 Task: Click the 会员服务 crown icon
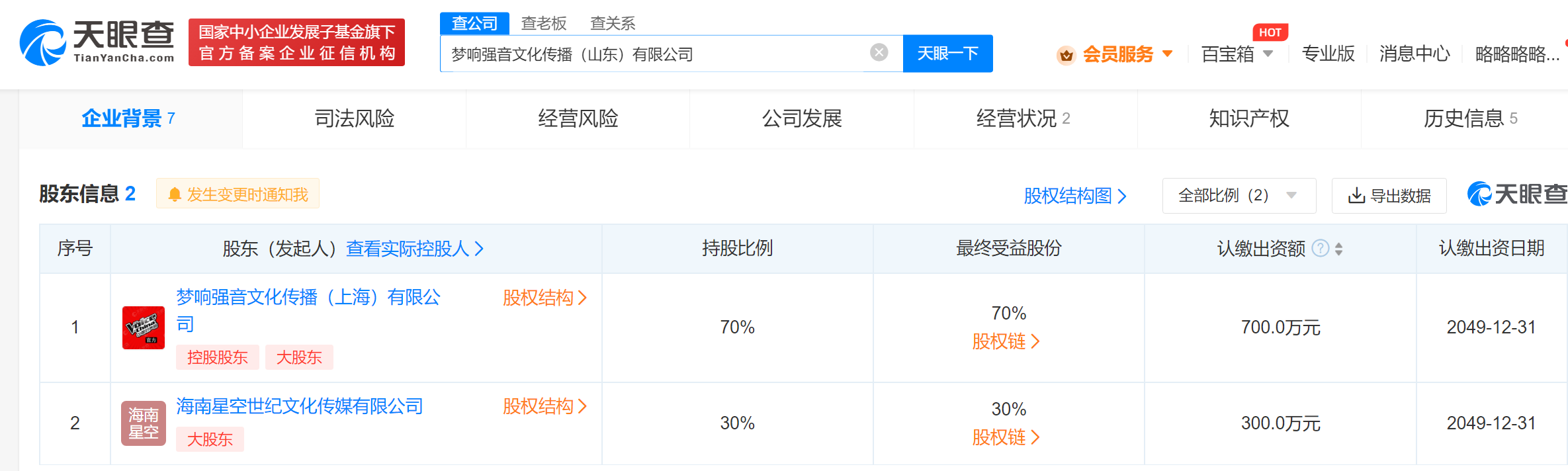pyautogui.click(x=1066, y=55)
